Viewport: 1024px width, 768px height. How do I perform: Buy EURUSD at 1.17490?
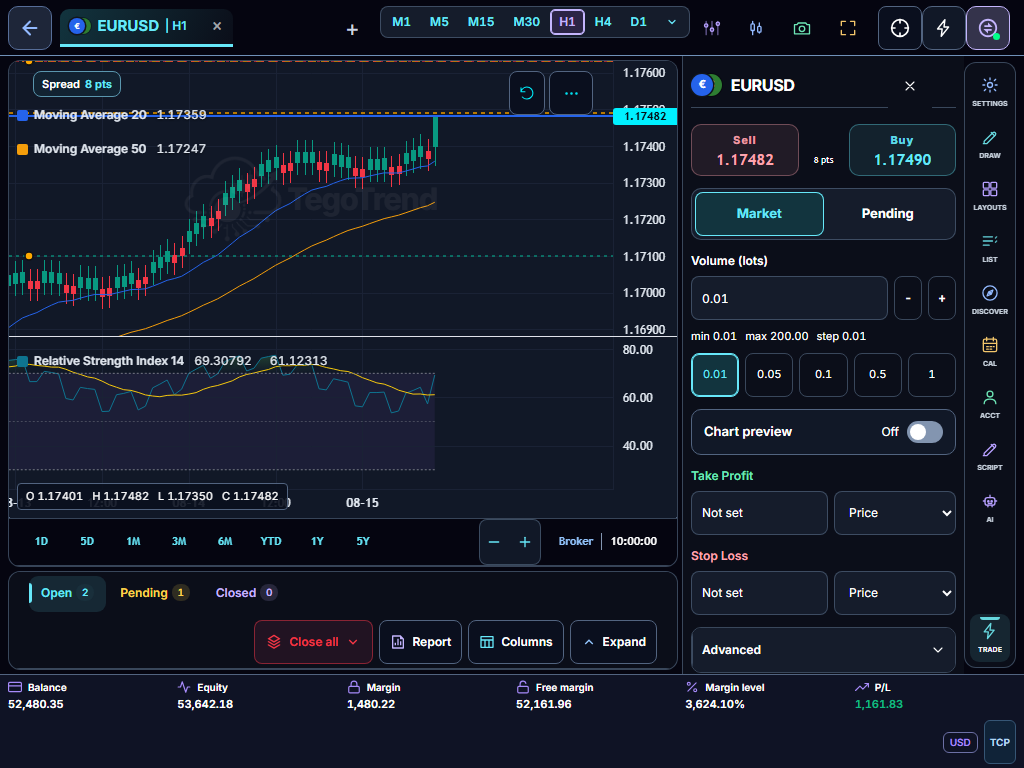[x=902, y=150]
